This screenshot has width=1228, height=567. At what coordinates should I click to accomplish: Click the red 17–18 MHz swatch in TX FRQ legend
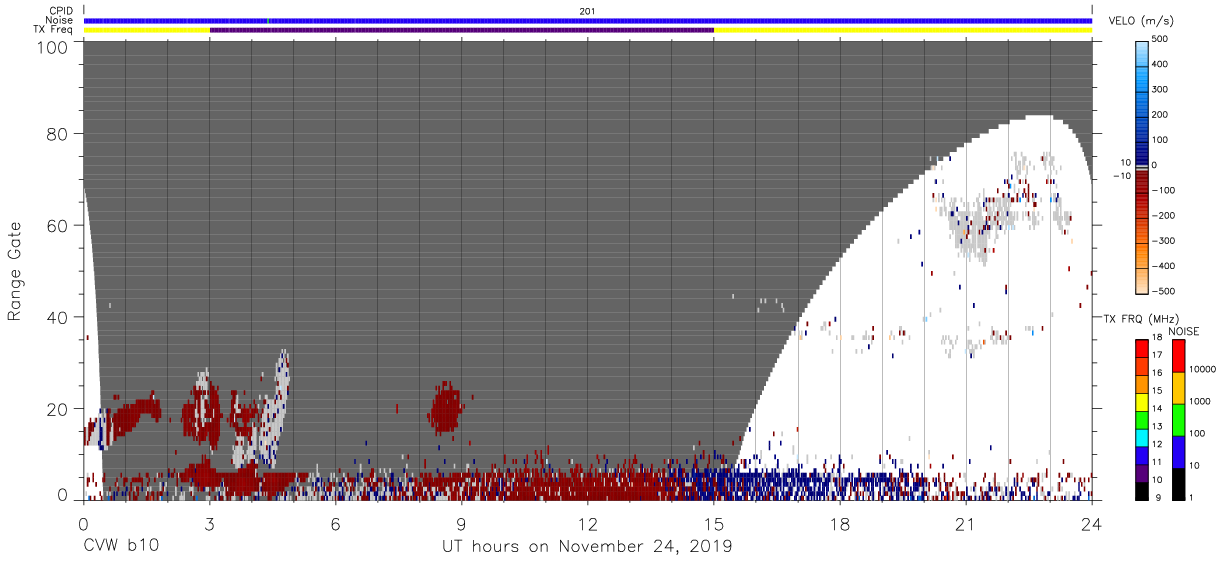click(1141, 349)
